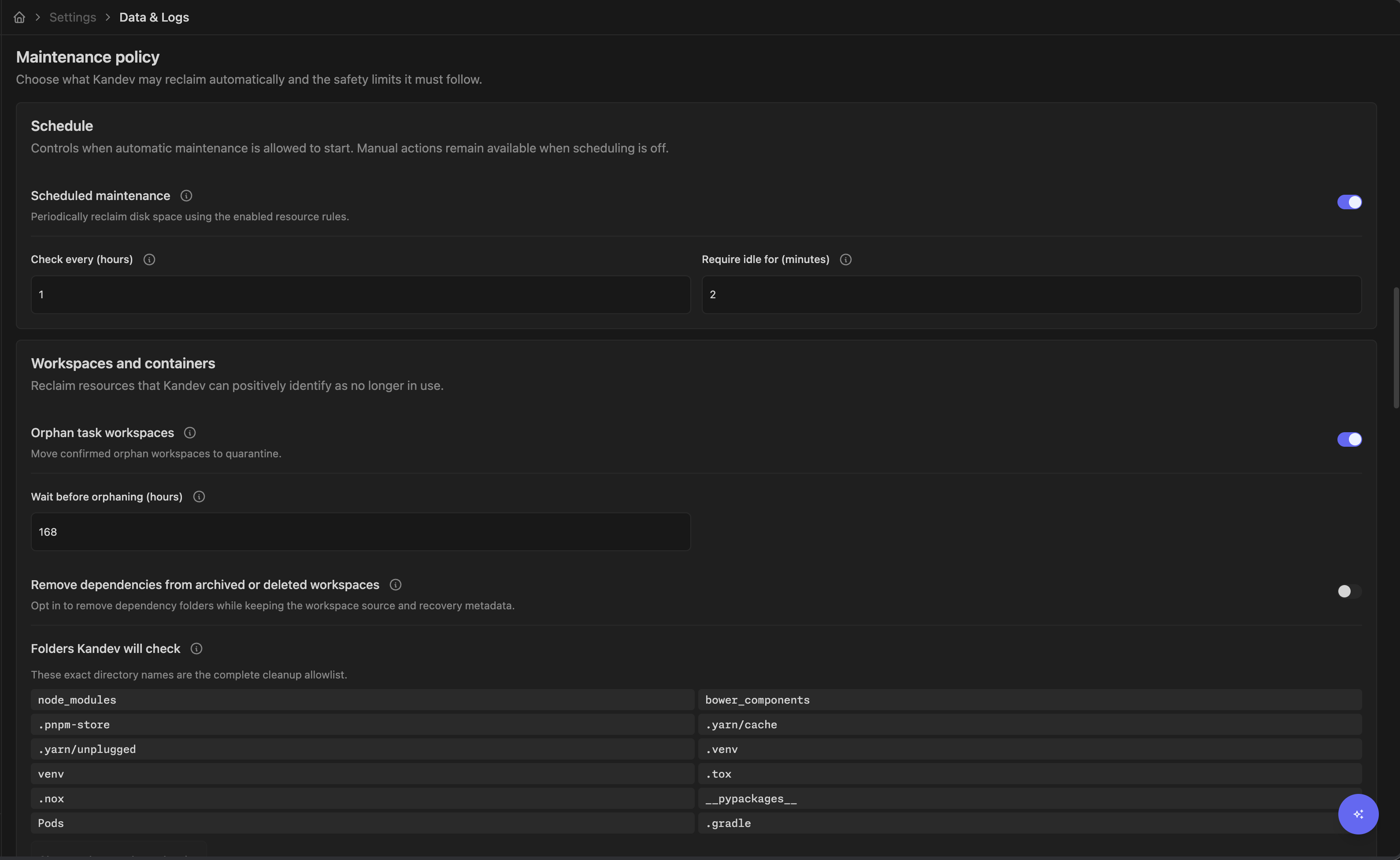Select the __pypackages__ folder entry
The height and width of the screenshot is (860, 1400).
click(x=1030, y=799)
